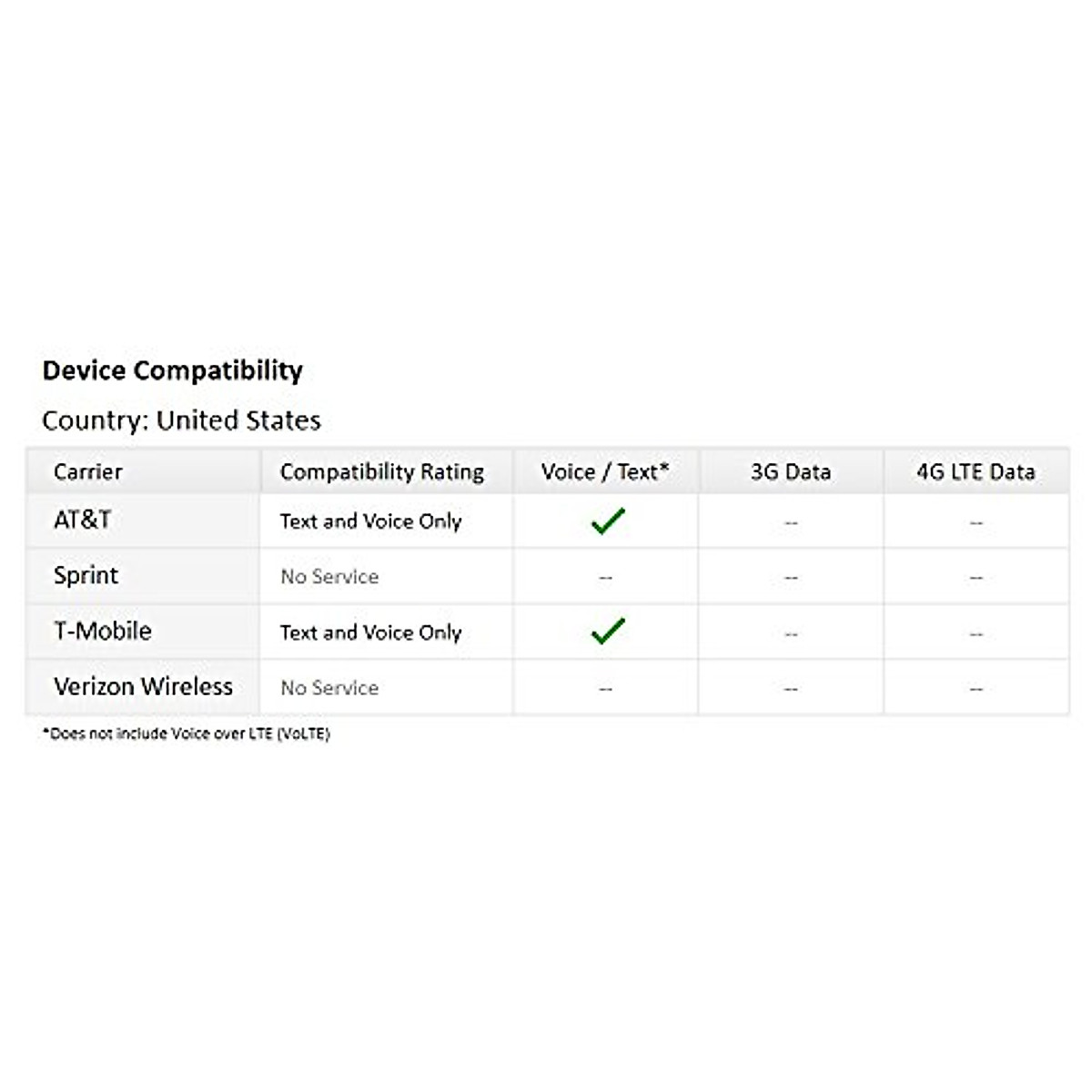The height and width of the screenshot is (1092, 1092).
Task: Click the 3G Data dash for Verizon Wireless
Action: 790,689
